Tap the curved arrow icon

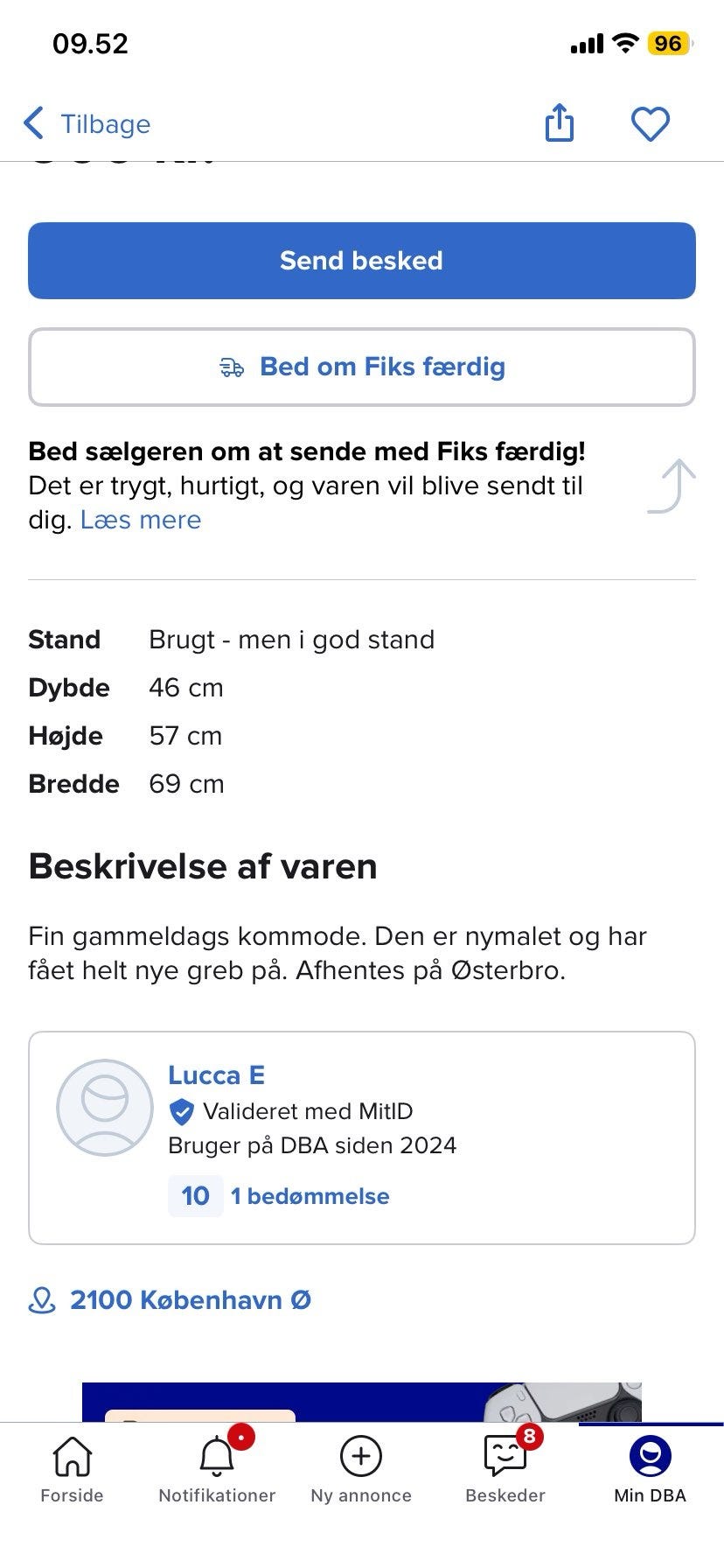click(x=672, y=486)
